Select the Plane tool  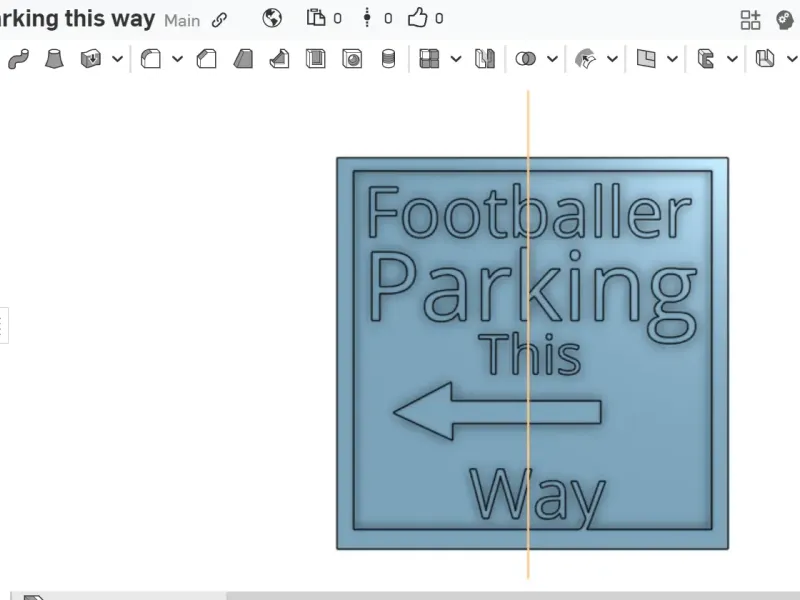point(646,59)
